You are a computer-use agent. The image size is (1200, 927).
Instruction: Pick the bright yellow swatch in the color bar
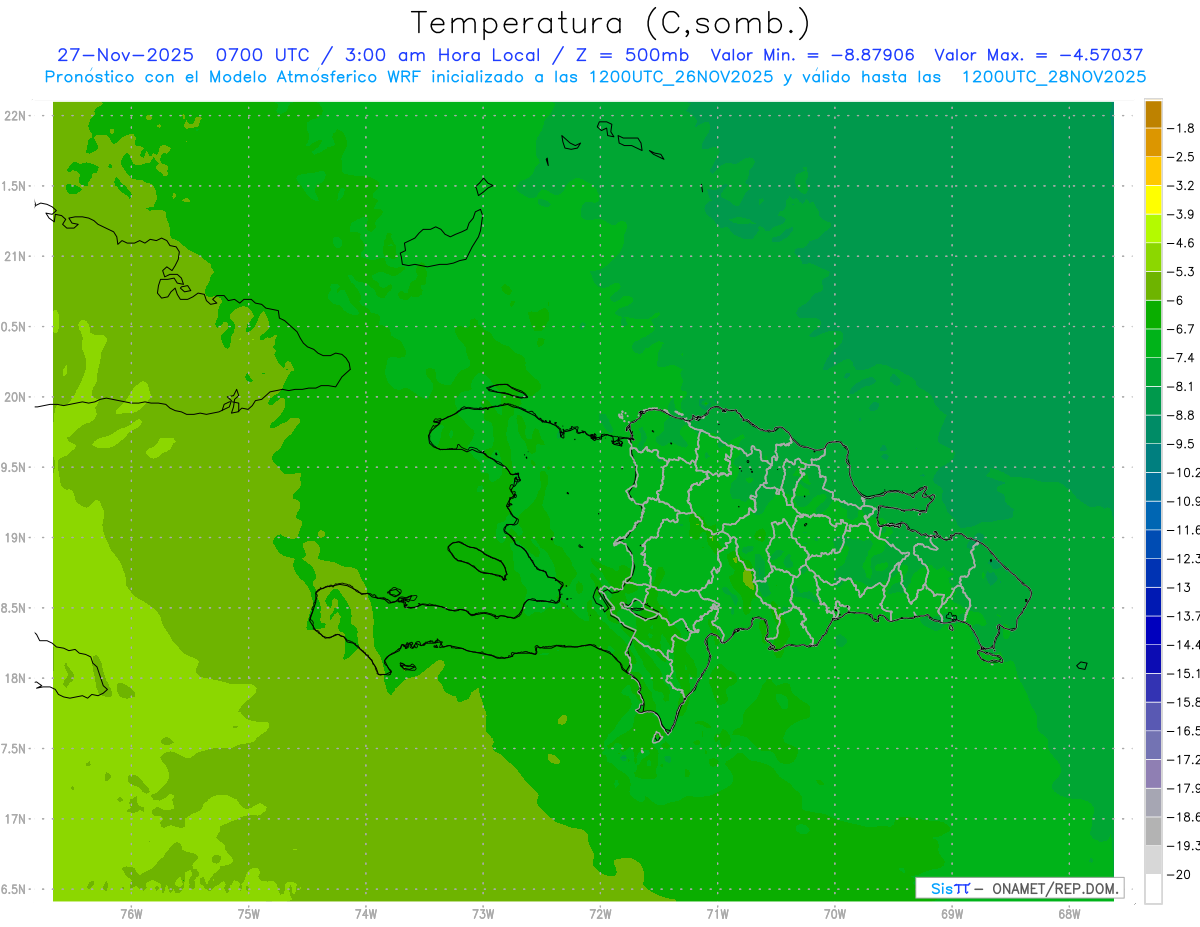(x=1153, y=200)
